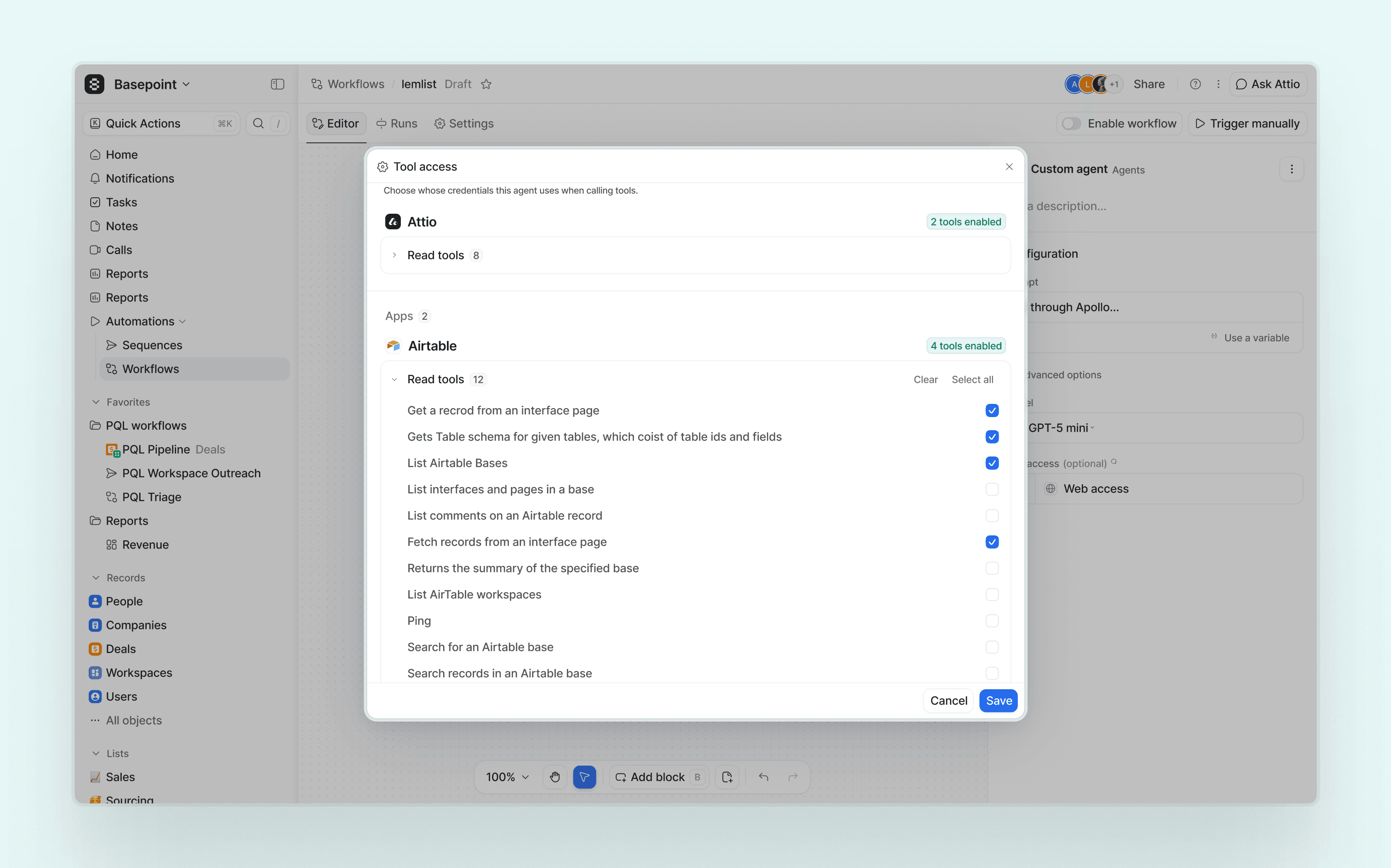Expand Attio Read tools section
This screenshot has width=1391, height=868.
click(x=394, y=255)
